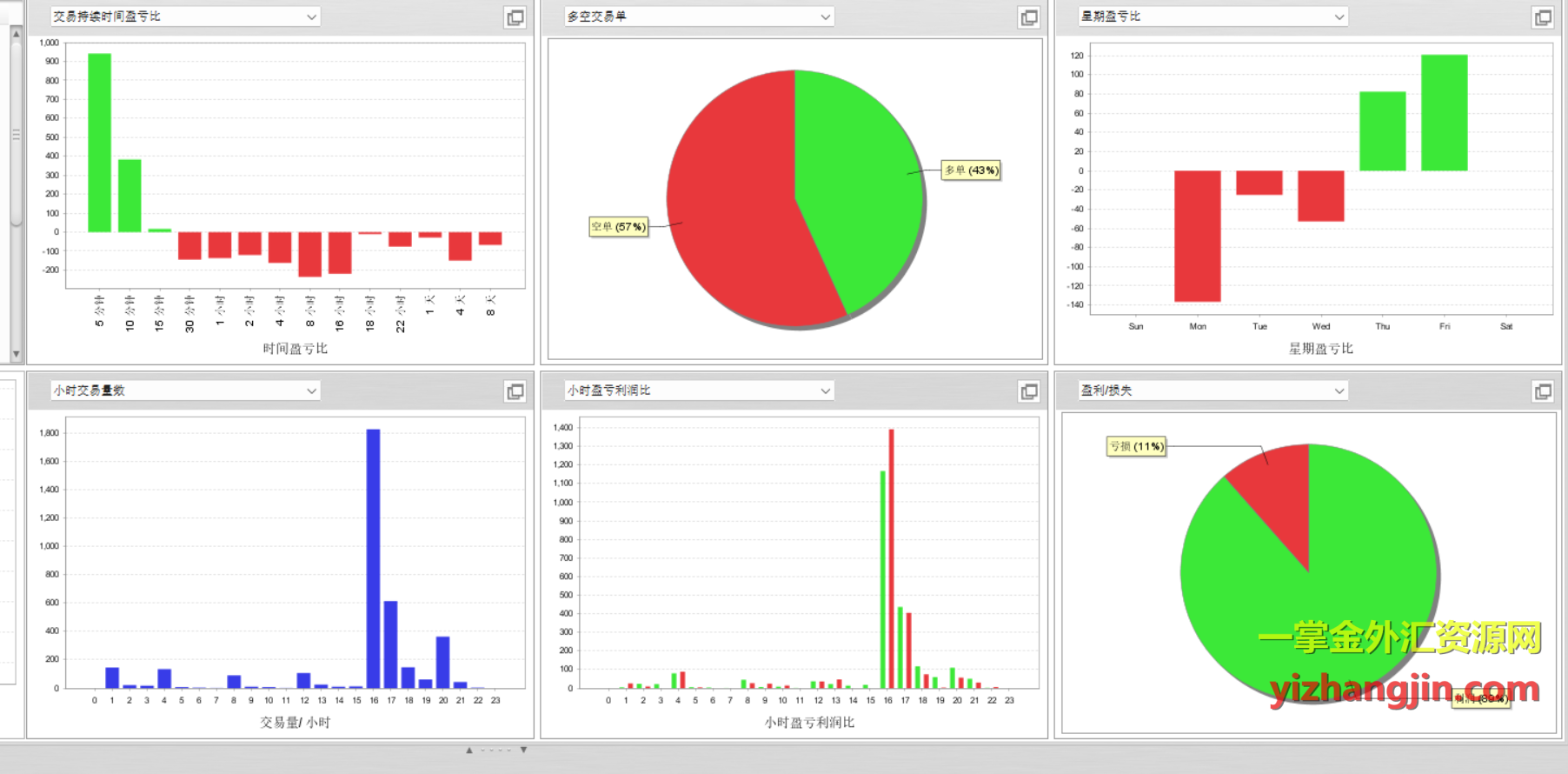Click the 亏损 (11%) pie label
The width and height of the screenshot is (1568, 774).
(1136, 447)
